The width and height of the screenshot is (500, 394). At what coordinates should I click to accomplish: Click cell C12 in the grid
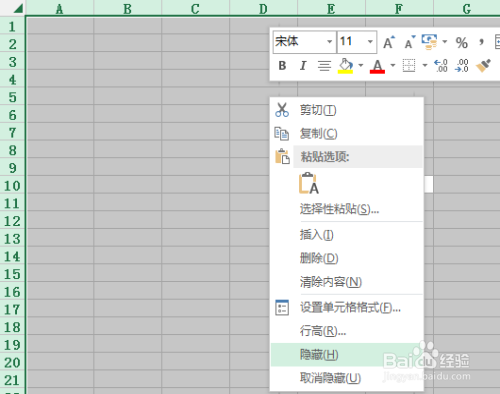[x=196, y=220]
